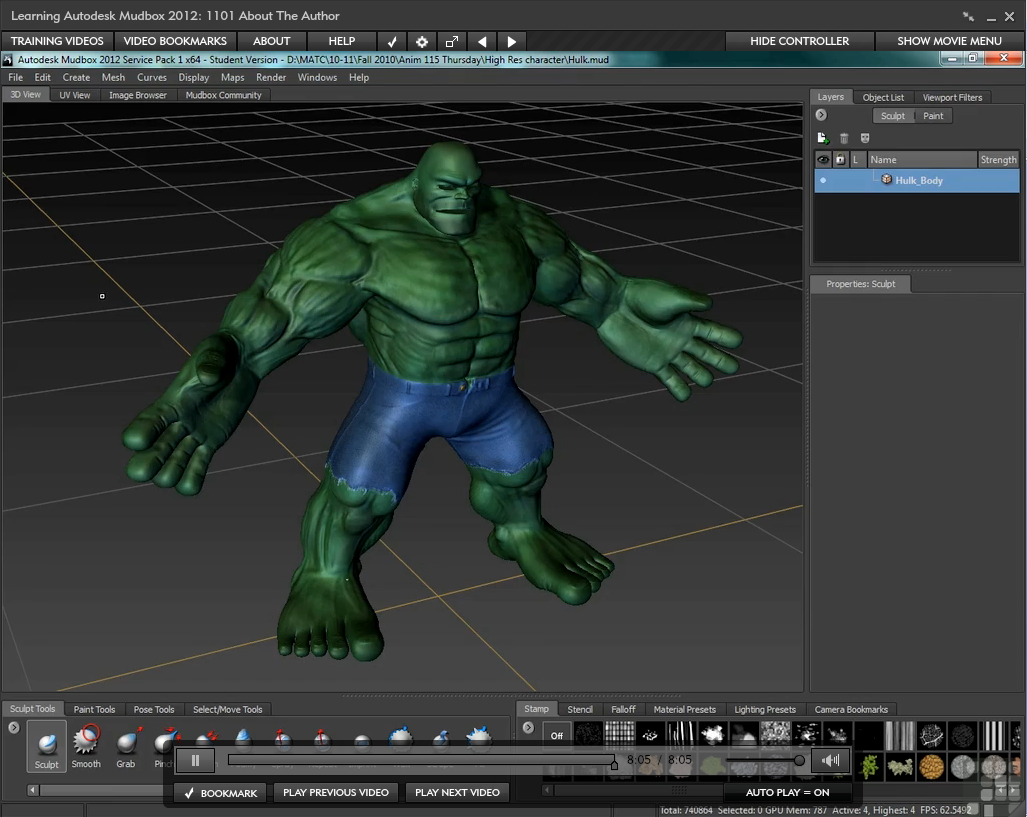Open the Lighting Presets tab

765,710
